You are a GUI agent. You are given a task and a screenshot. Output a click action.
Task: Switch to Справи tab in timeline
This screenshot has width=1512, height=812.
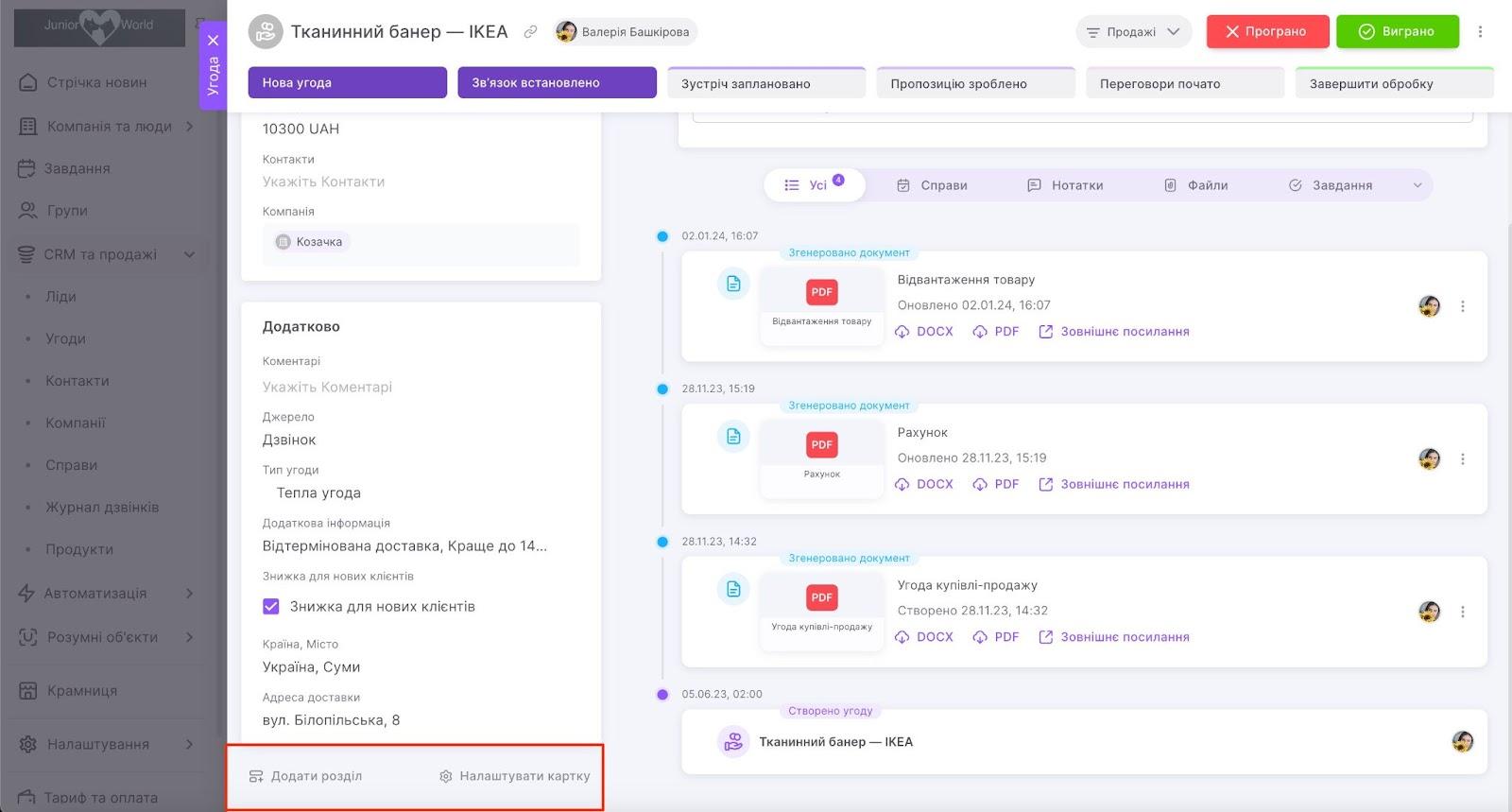click(932, 185)
